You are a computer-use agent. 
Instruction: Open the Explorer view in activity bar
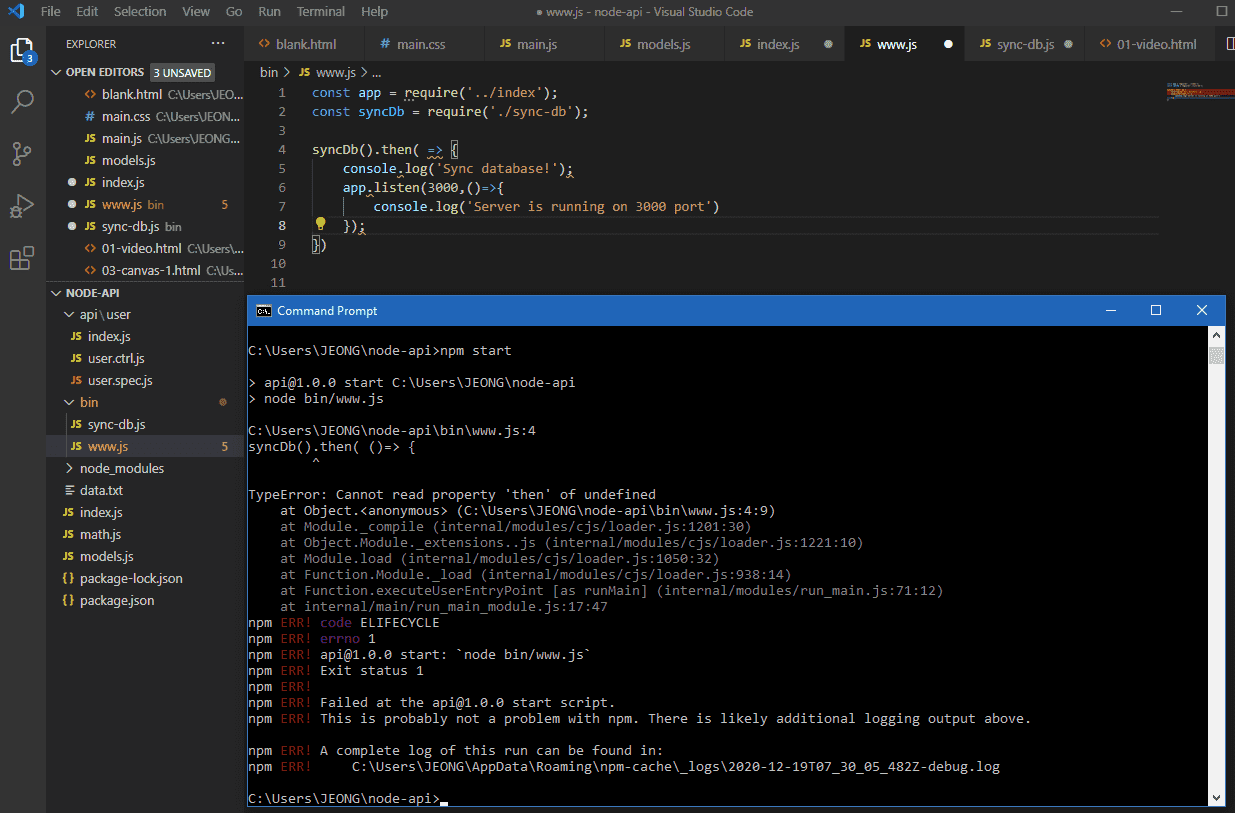22,50
